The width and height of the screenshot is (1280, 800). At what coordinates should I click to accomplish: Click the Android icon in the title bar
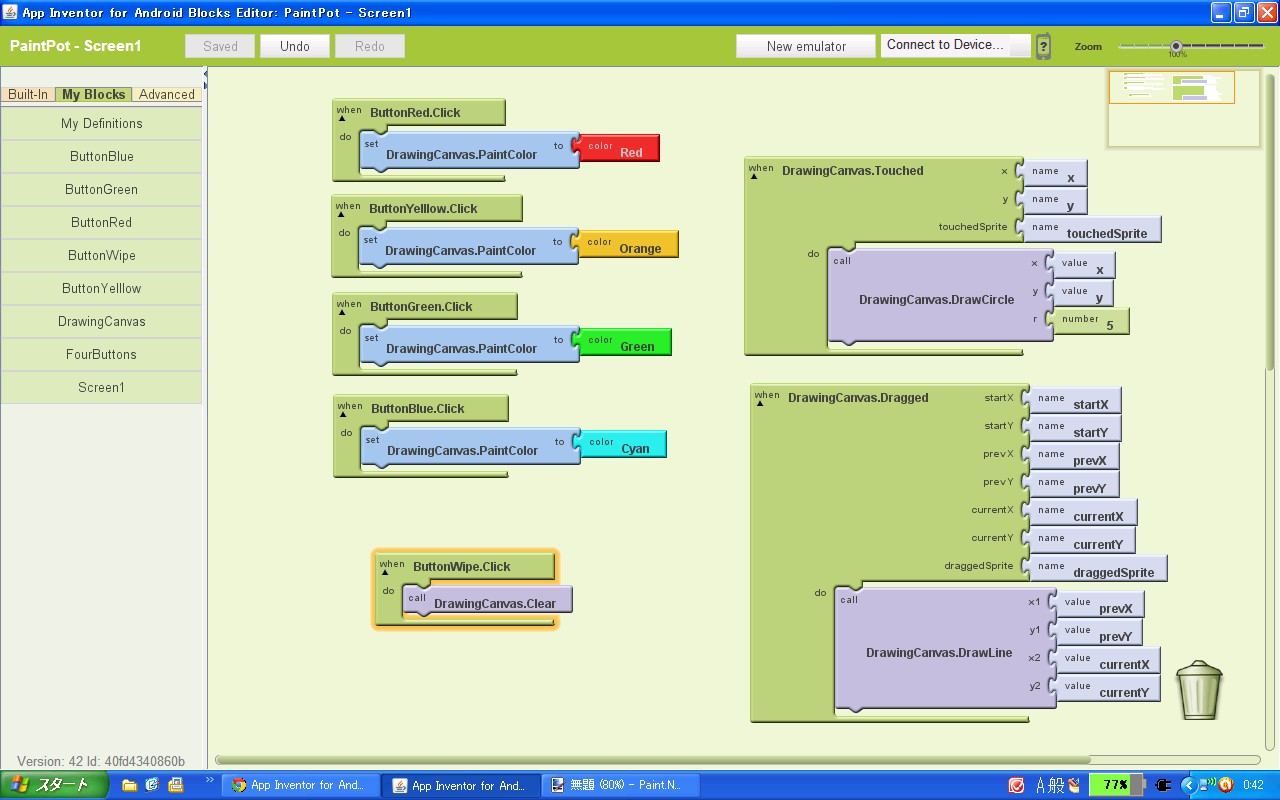tap(10, 12)
